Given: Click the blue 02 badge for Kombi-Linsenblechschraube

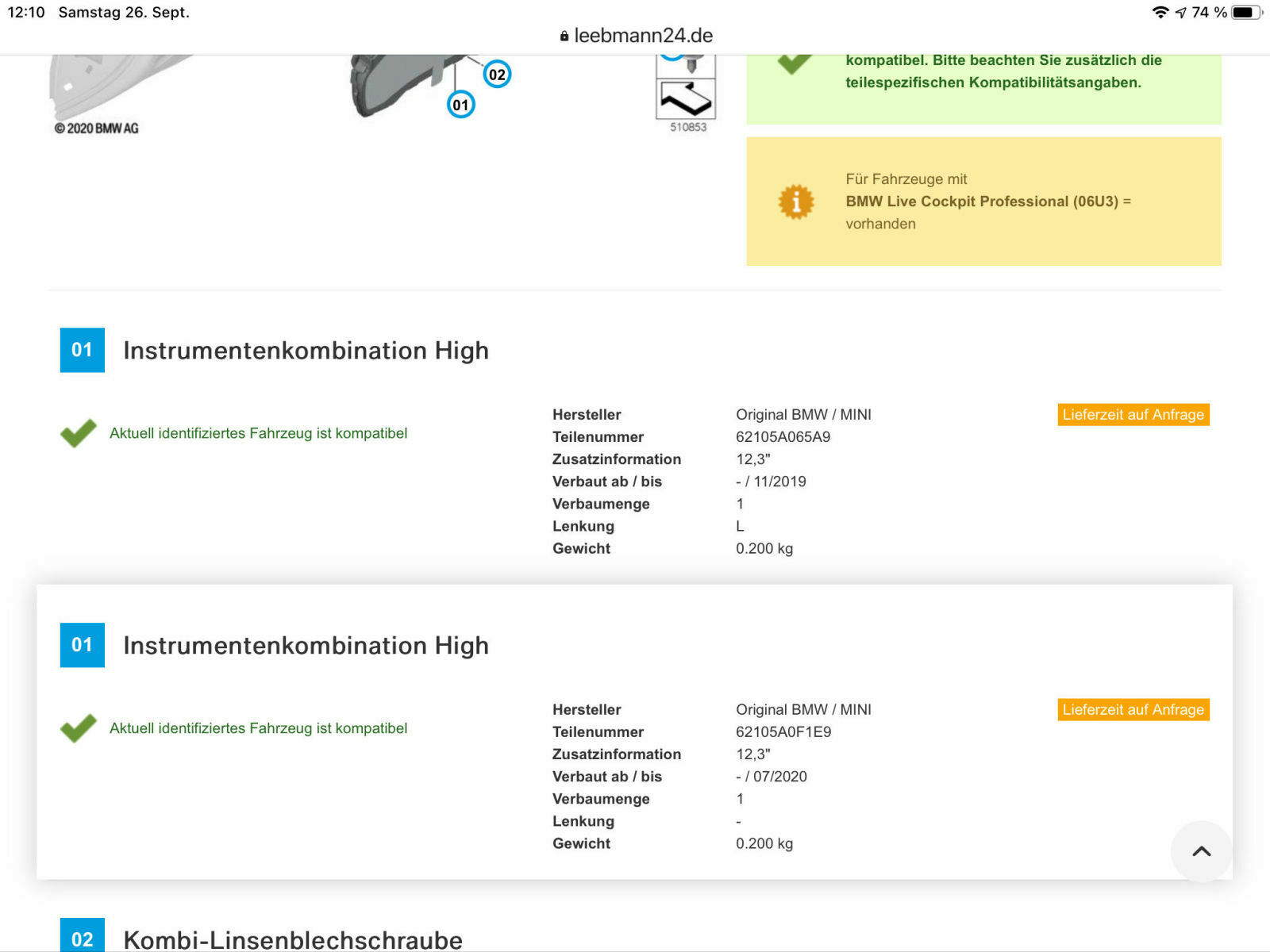Looking at the screenshot, I should click(x=83, y=935).
